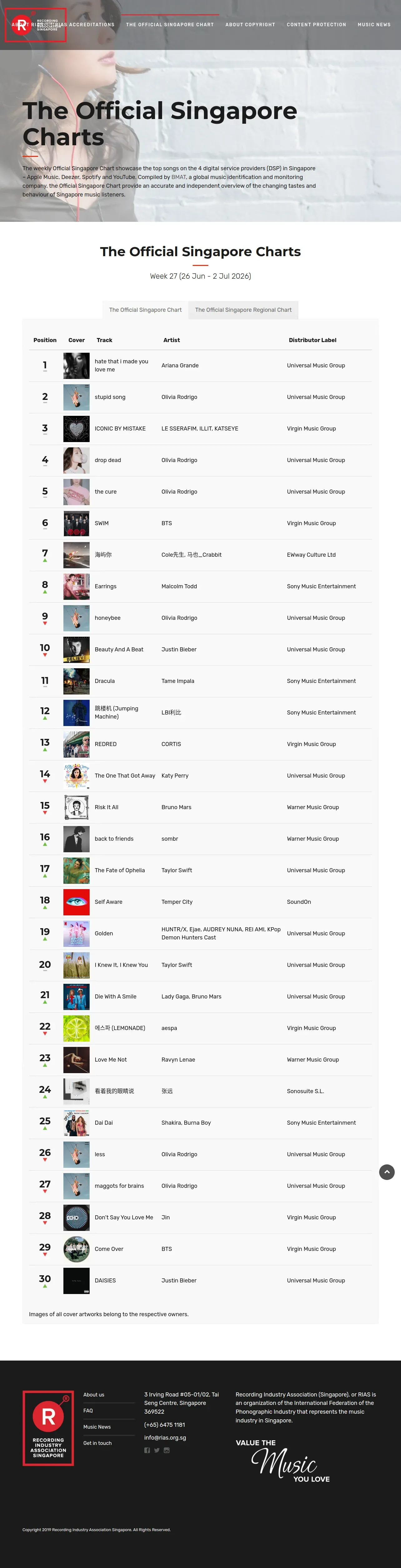Click the info@rias.org.sg email address

pyautogui.click(x=165, y=1437)
